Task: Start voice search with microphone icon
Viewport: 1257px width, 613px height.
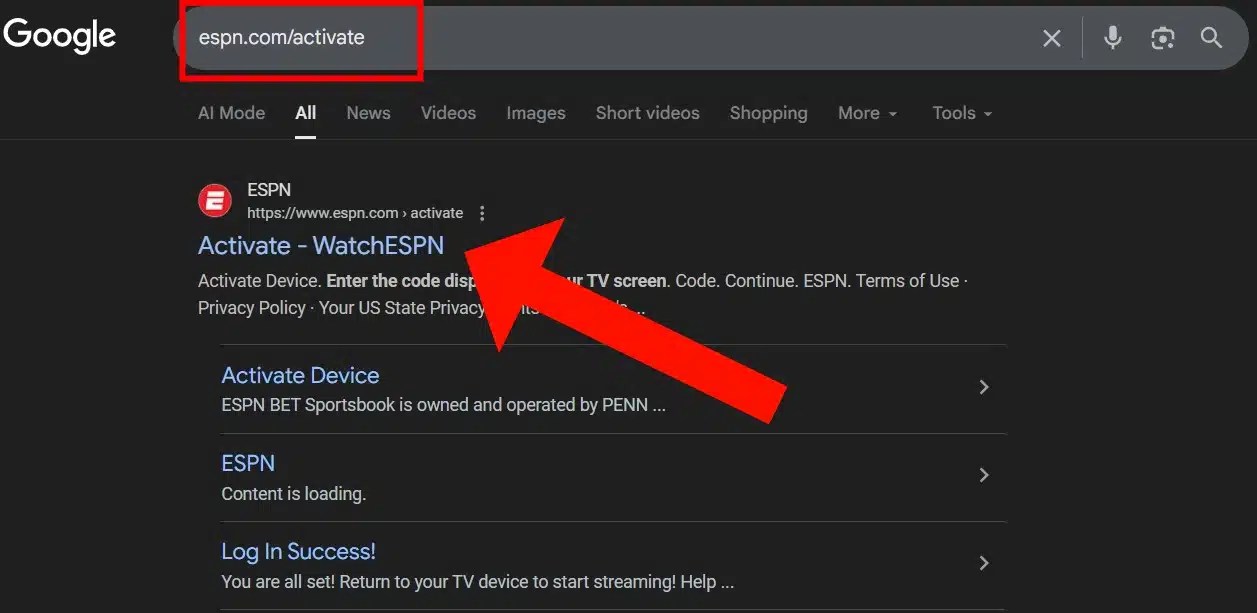Action: (x=1112, y=38)
